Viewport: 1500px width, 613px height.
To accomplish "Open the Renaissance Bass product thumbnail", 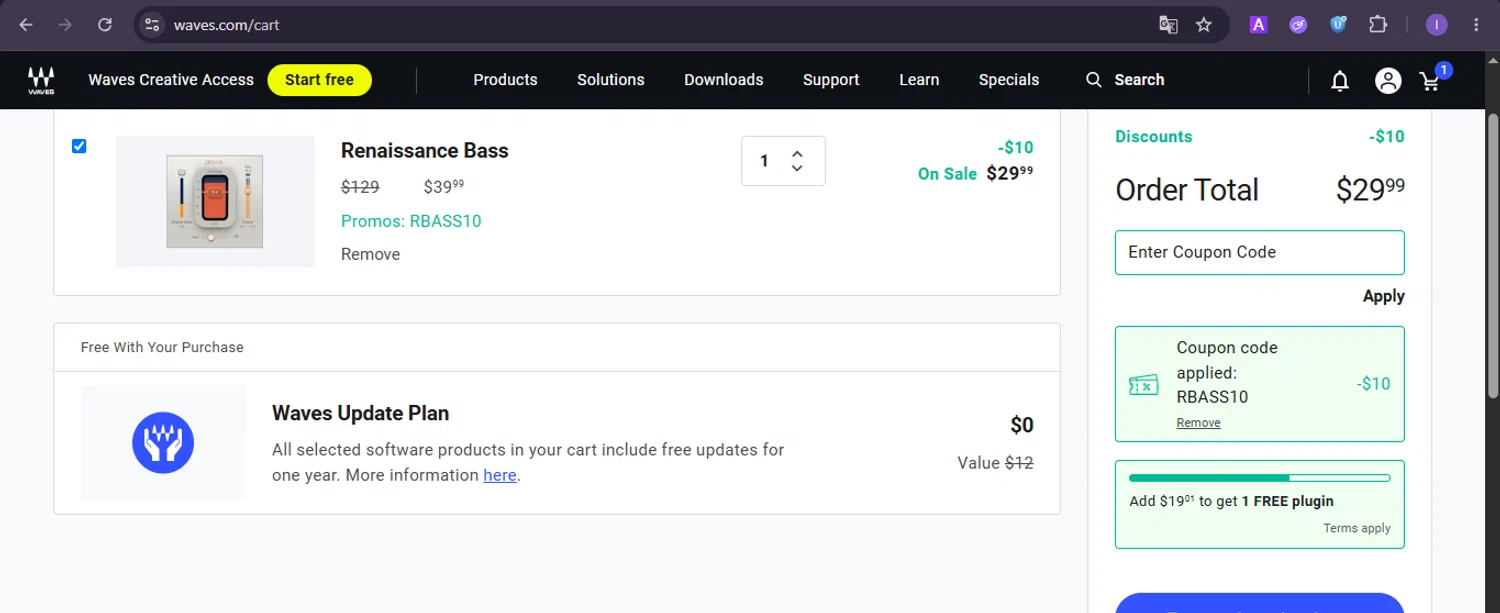I will pyautogui.click(x=215, y=201).
